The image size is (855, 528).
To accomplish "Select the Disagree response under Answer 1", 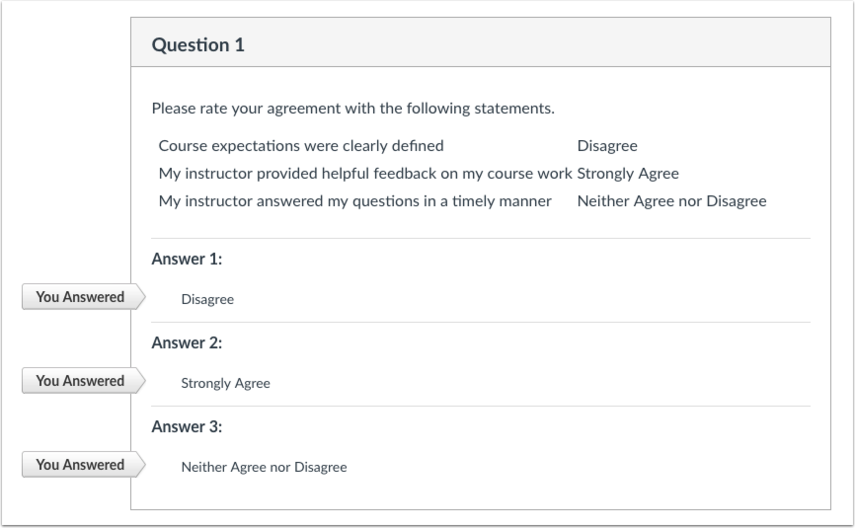I will point(207,299).
